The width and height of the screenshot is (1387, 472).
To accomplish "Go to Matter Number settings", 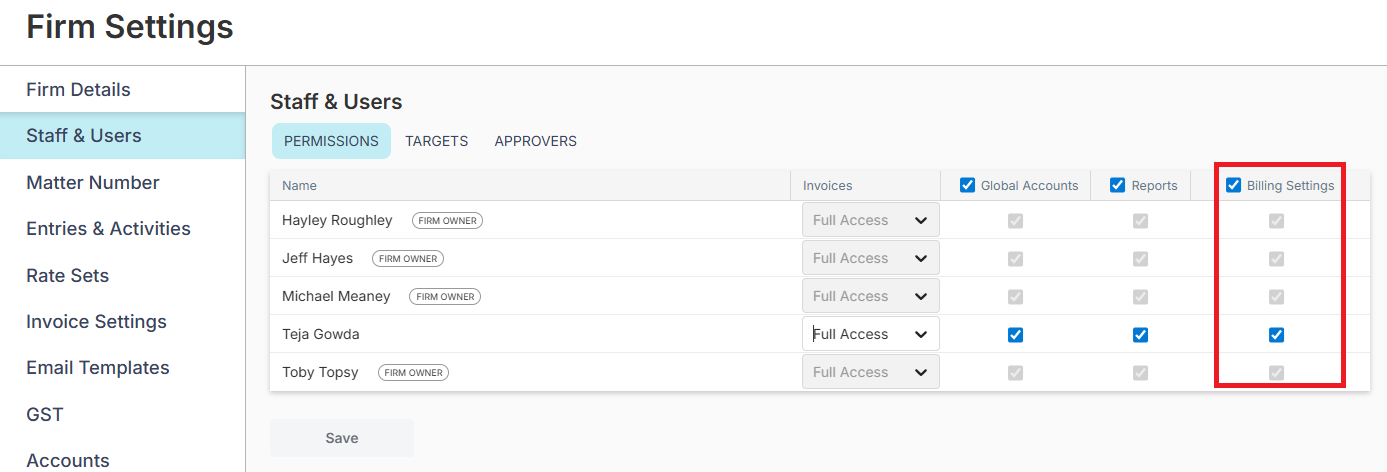I will pyautogui.click(x=93, y=183).
